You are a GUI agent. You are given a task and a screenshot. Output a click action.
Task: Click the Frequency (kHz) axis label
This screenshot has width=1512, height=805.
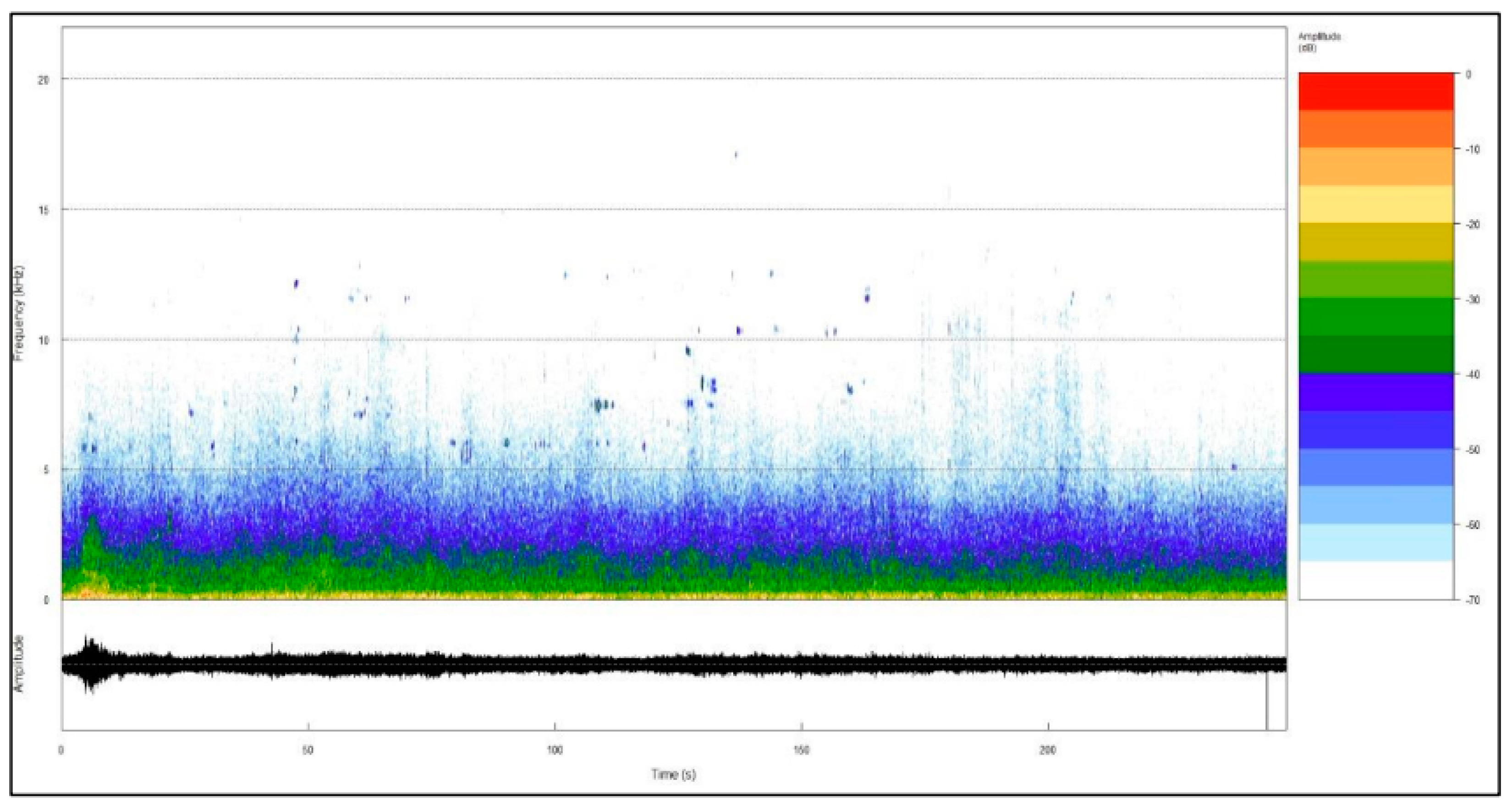point(20,313)
